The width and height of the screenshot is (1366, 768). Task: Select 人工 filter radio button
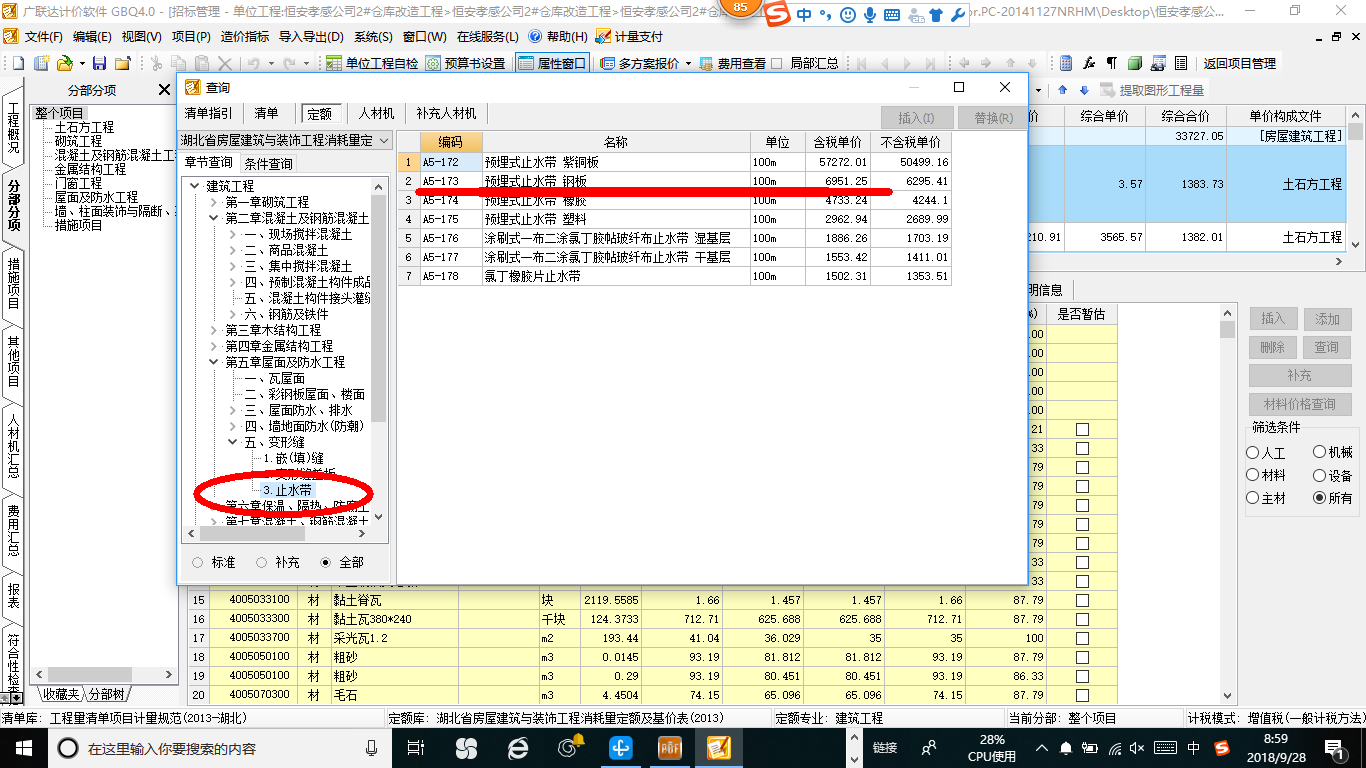point(1253,453)
